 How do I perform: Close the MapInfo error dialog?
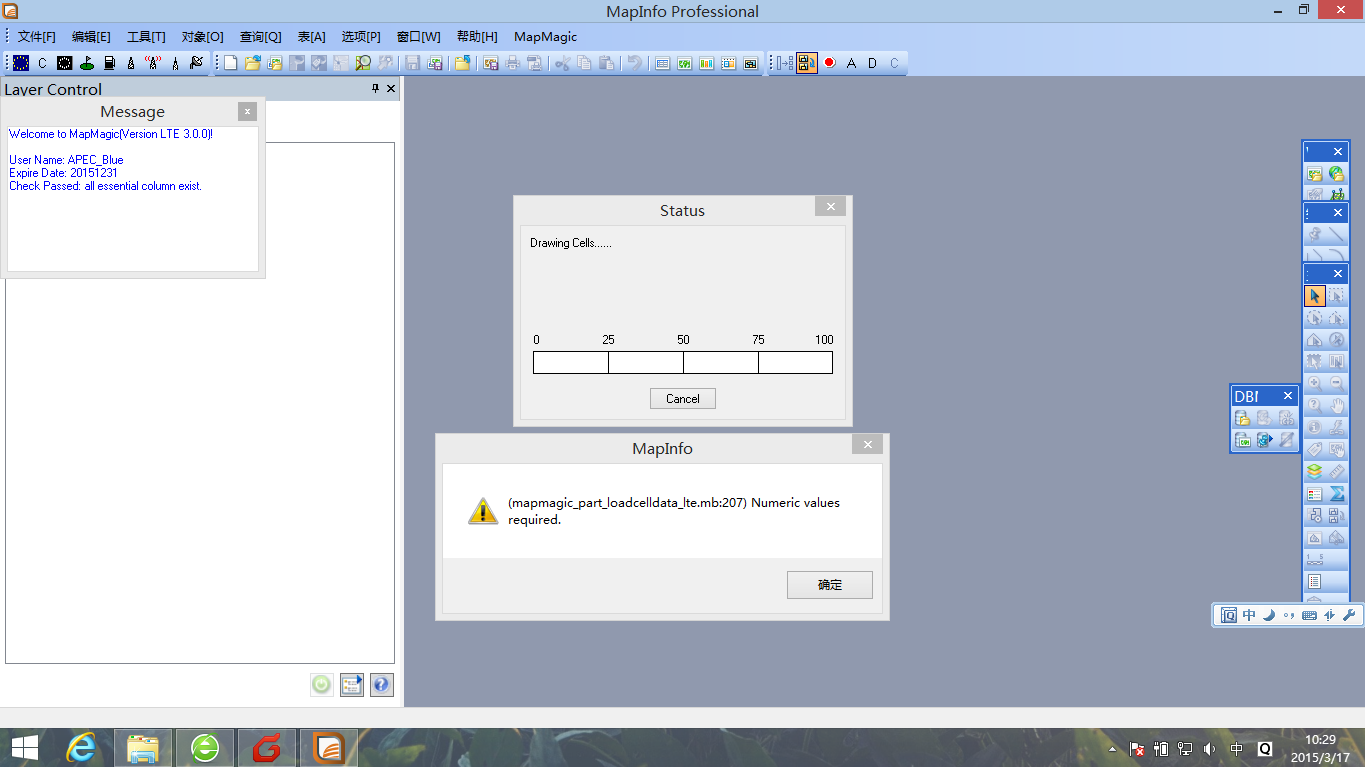point(868,445)
